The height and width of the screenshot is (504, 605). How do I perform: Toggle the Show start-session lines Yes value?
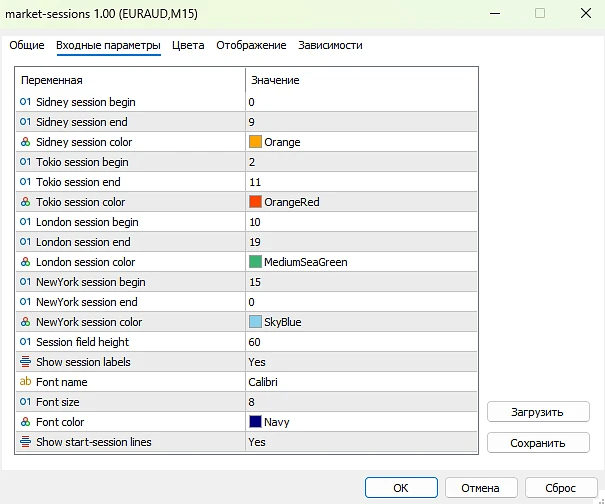257,442
